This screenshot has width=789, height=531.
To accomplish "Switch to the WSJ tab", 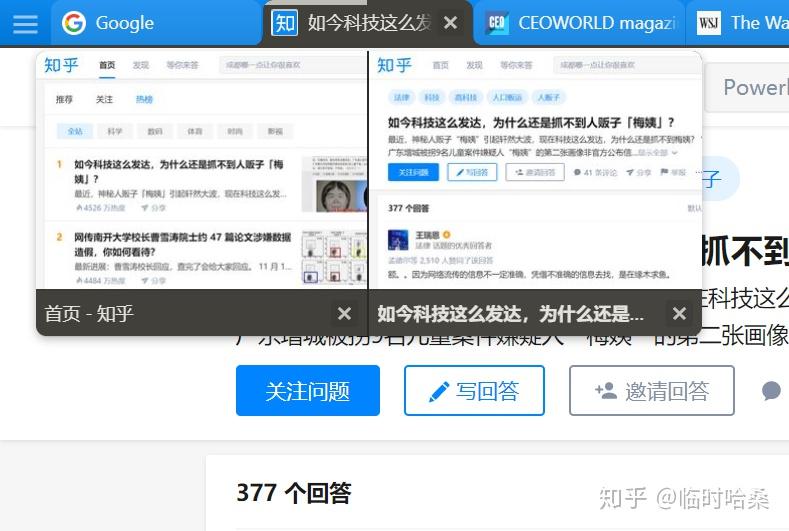I will pyautogui.click(x=739, y=23).
